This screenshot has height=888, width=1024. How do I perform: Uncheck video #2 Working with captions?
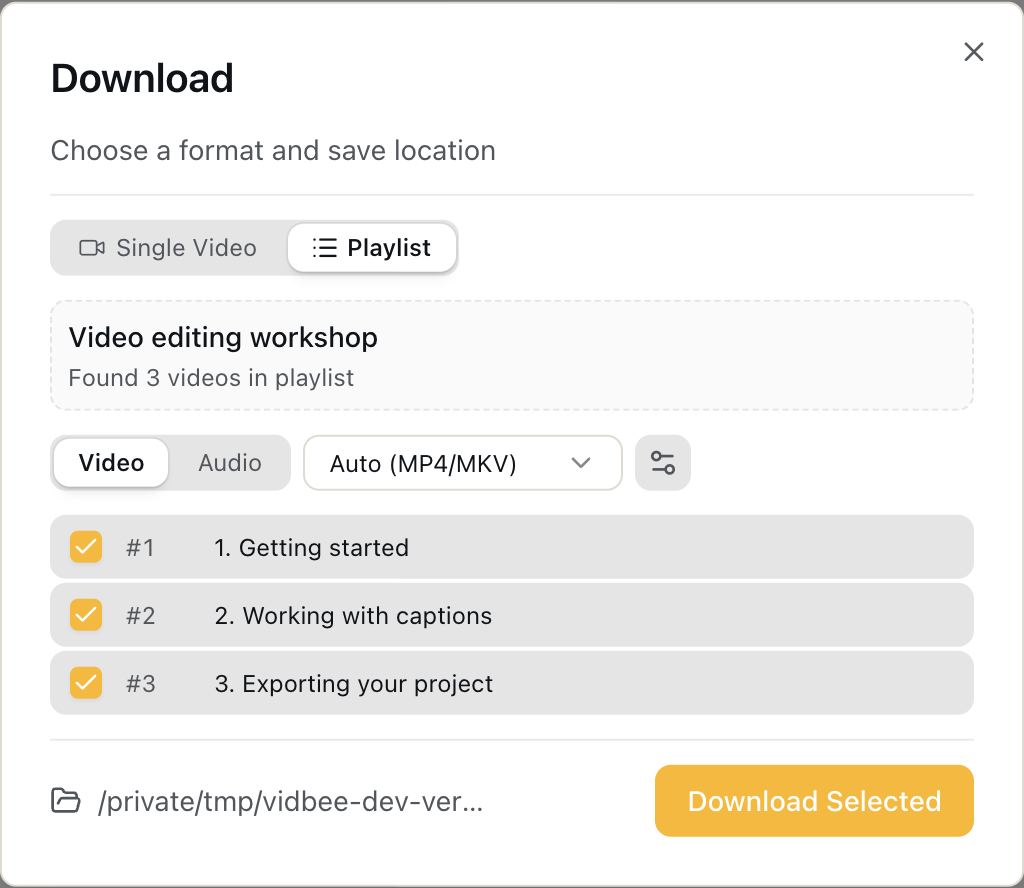click(86, 615)
